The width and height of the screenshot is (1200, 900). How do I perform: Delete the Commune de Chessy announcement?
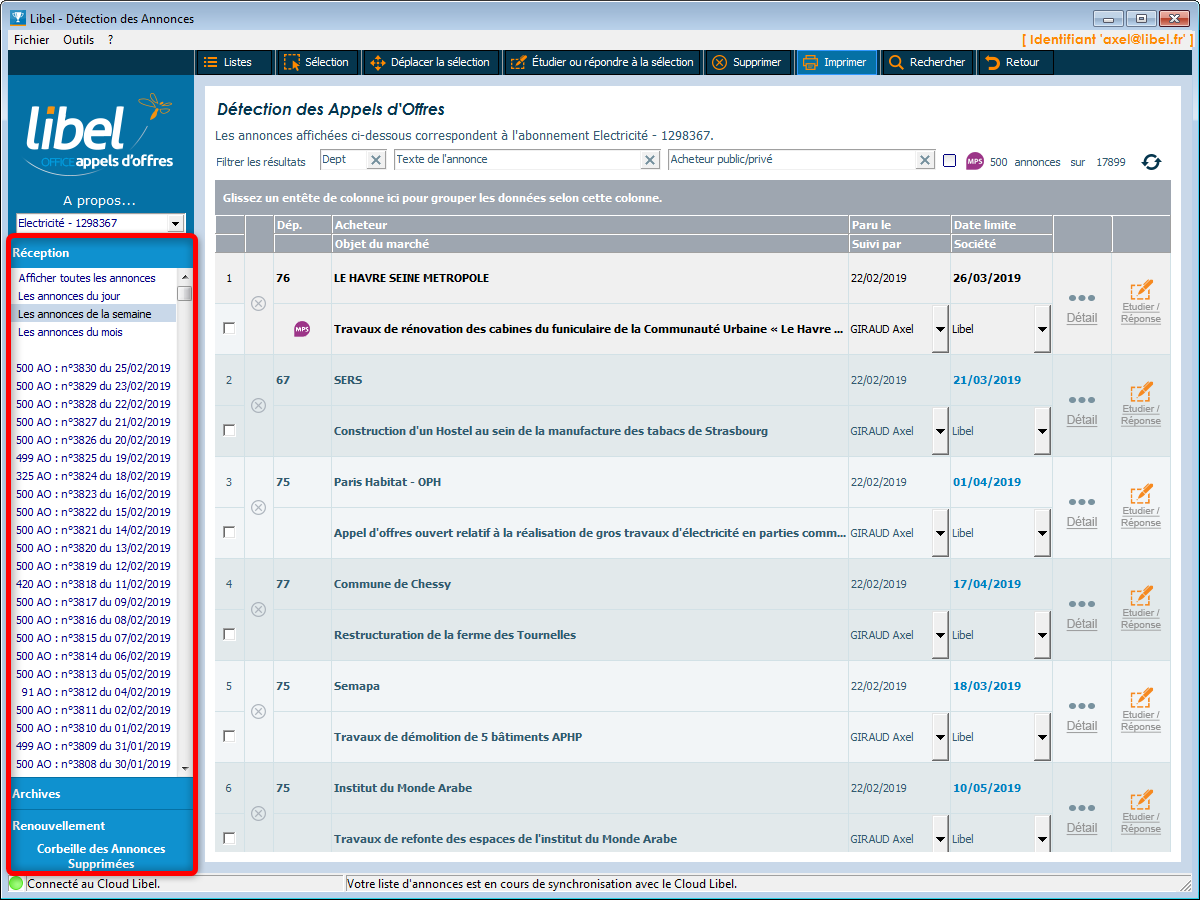click(x=258, y=609)
